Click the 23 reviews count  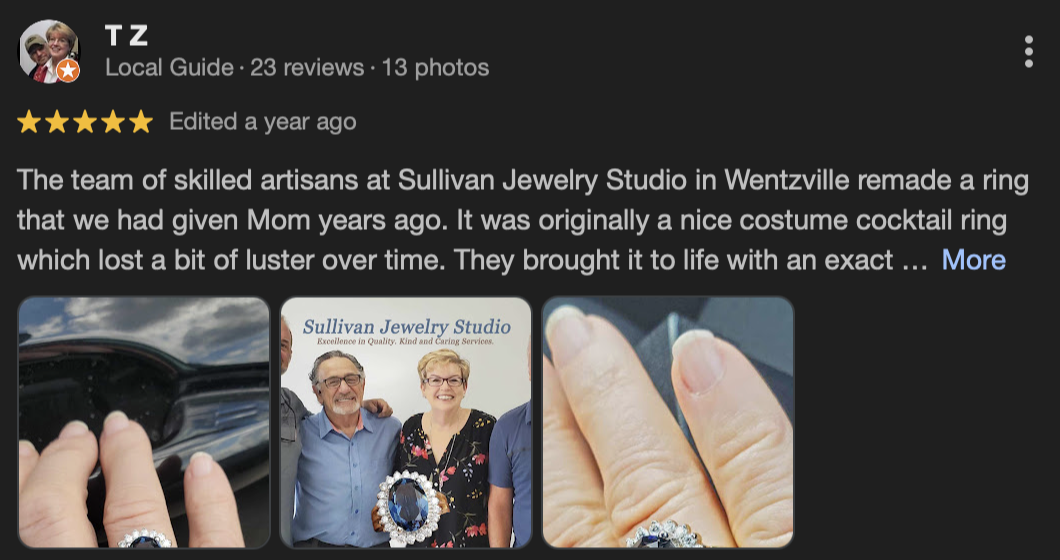tap(307, 68)
